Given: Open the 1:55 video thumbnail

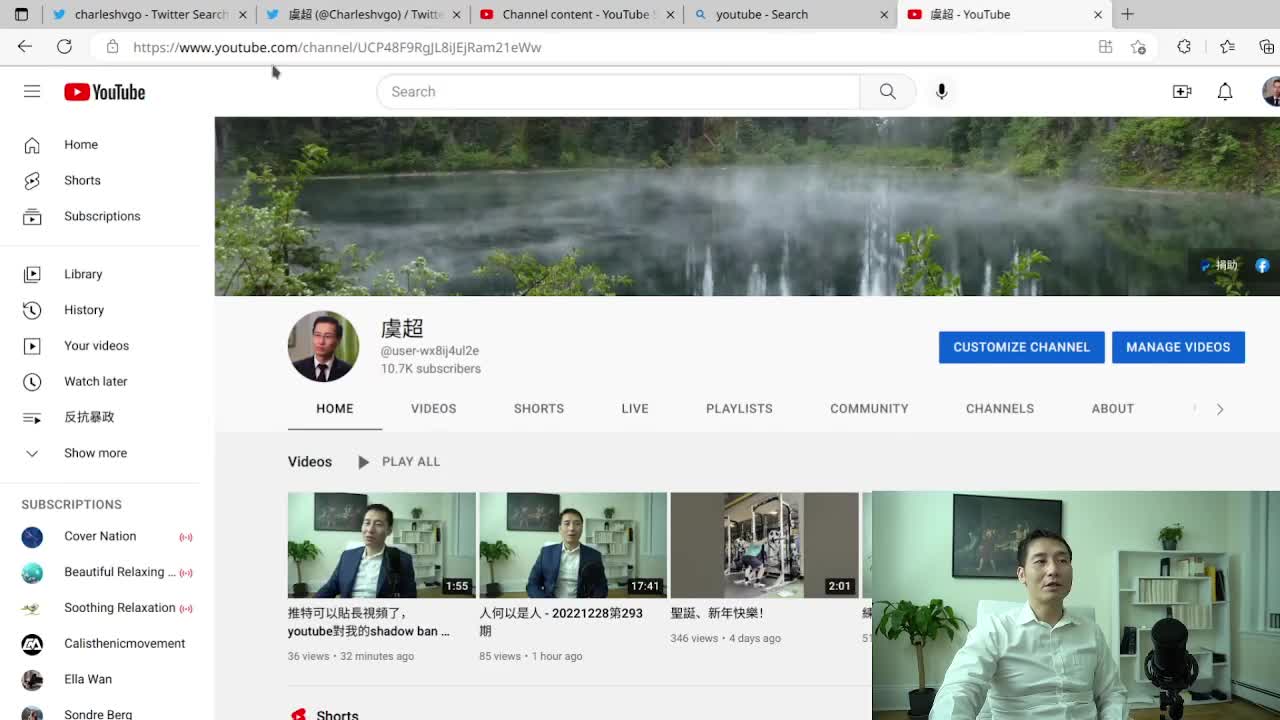Looking at the screenshot, I should tap(382, 545).
